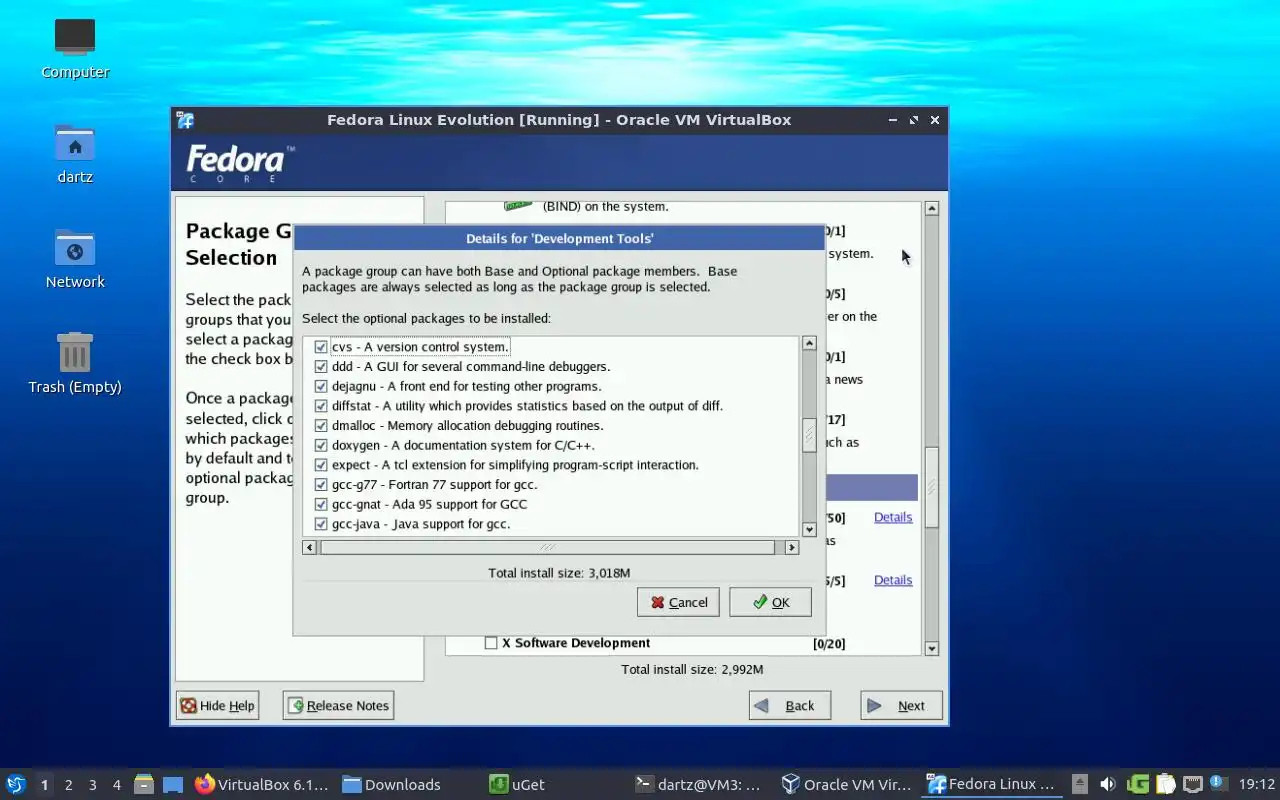Go Back in the Fedora installer
Image resolution: width=1280 pixels, height=800 pixels.
pos(790,705)
